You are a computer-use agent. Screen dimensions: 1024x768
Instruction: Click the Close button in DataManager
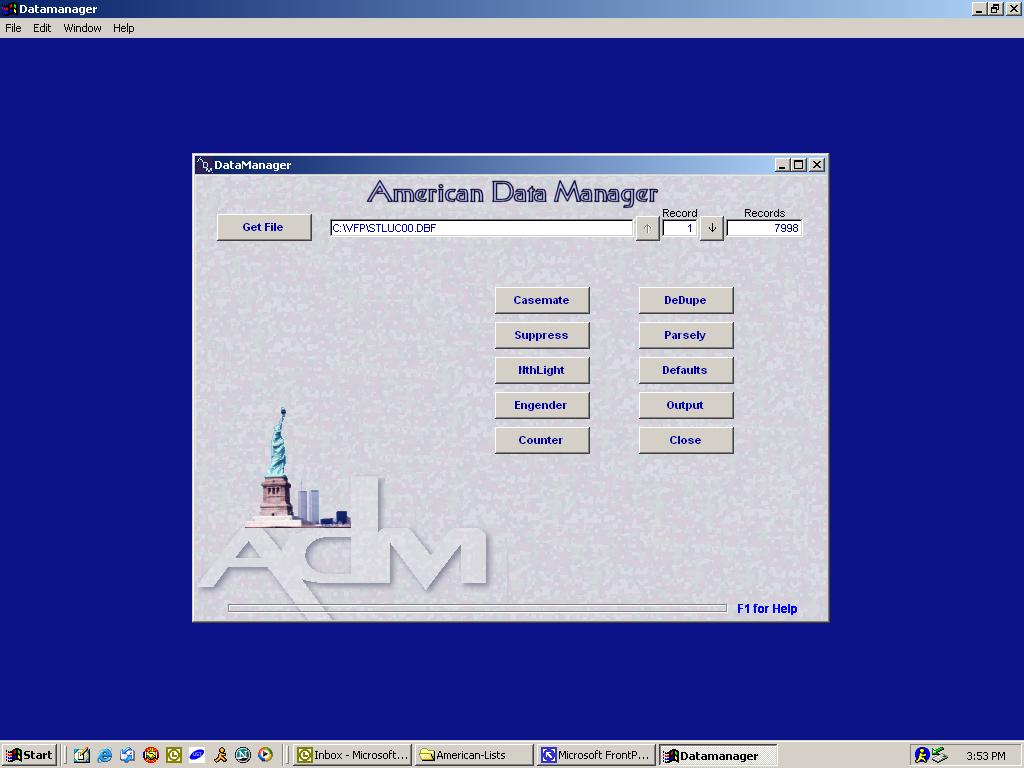[686, 440]
